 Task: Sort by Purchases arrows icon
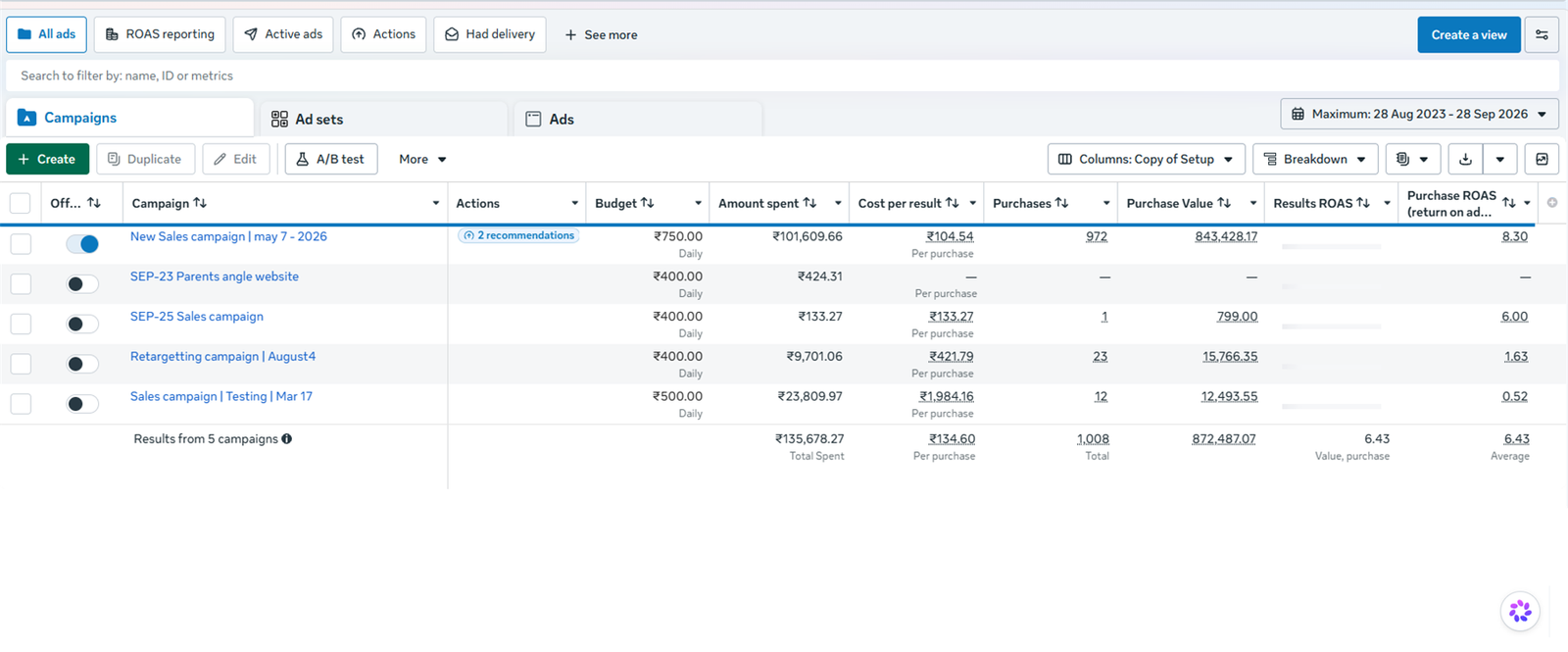1061,203
